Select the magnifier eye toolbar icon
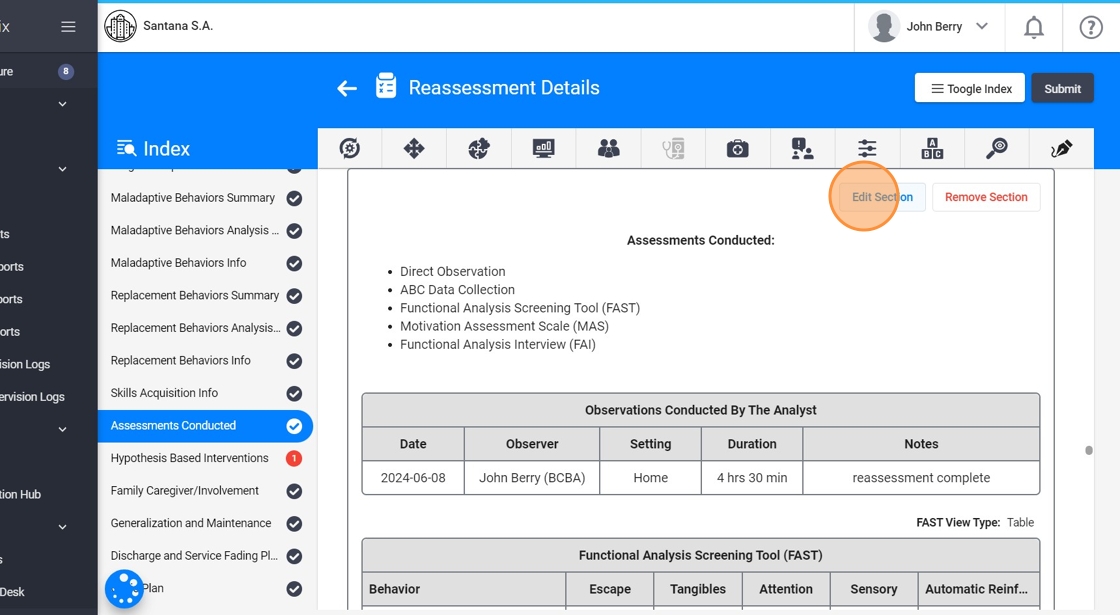 coord(996,149)
